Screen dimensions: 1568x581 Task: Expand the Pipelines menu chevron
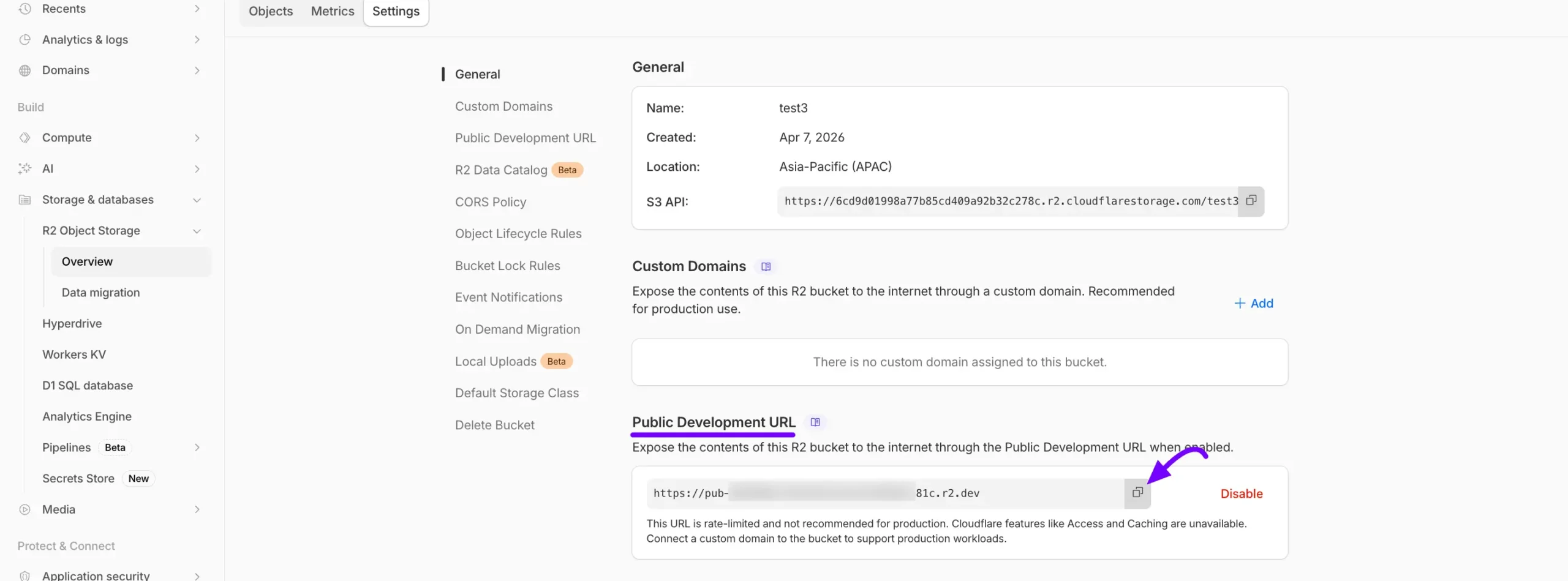coord(197,448)
